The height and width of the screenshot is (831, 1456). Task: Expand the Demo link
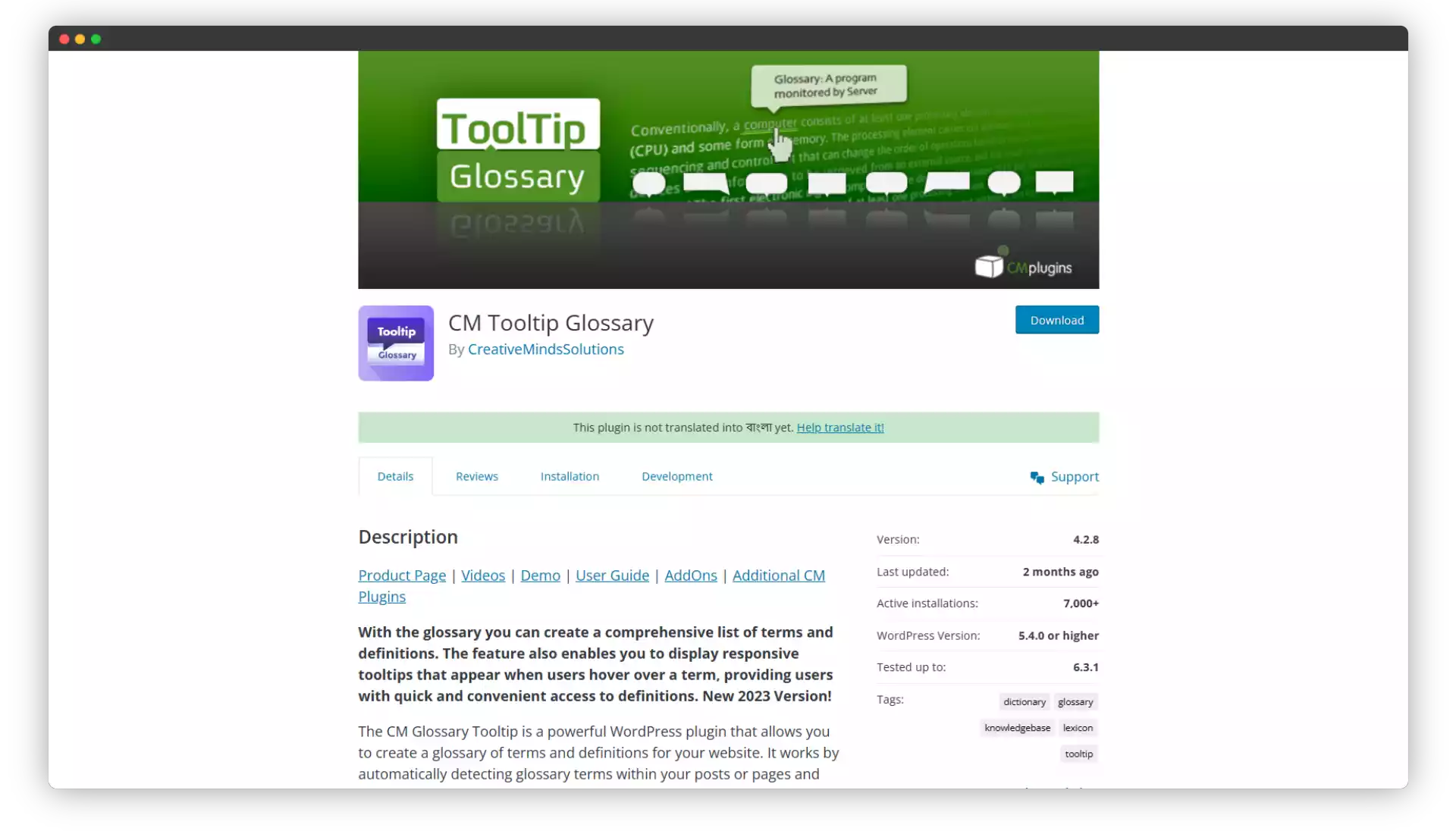[540, 575]
